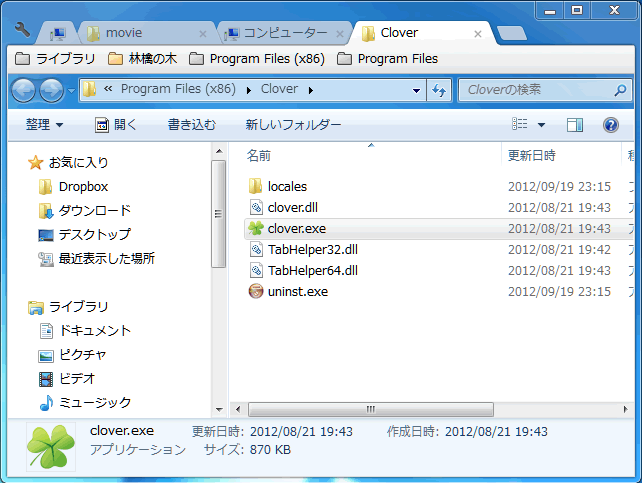Click the navigation pane scroll up arrow

[219, 151]
